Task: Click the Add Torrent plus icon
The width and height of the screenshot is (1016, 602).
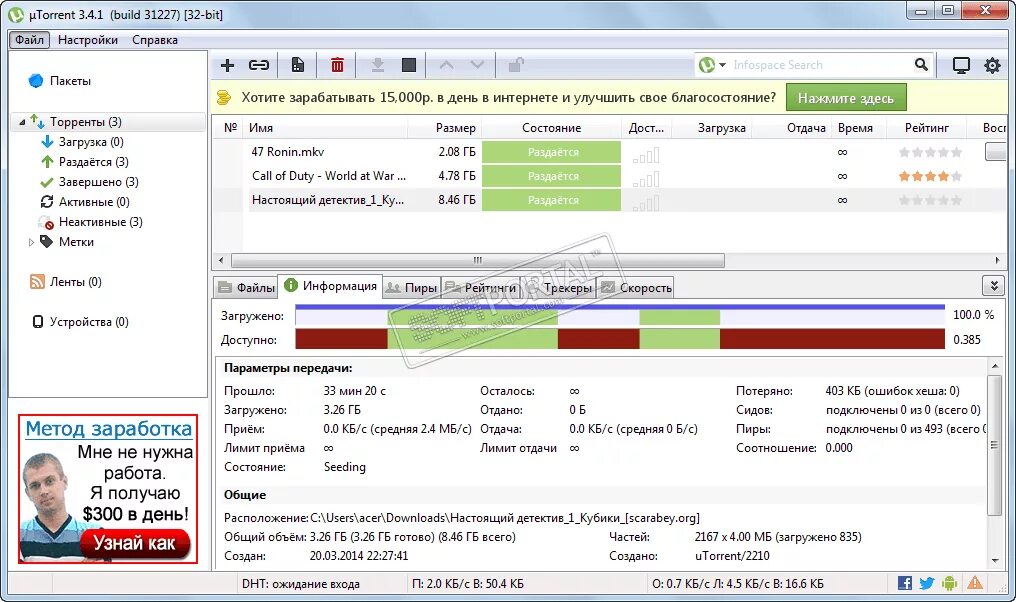Action: click(x=227, y=65)
